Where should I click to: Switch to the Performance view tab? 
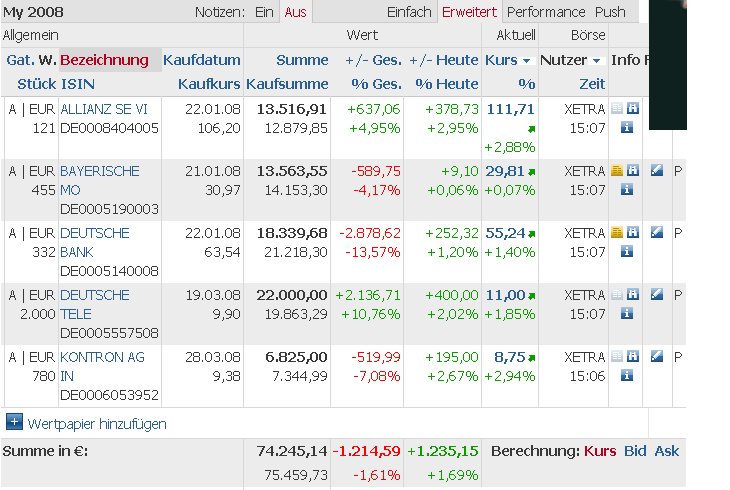(546, 12)
